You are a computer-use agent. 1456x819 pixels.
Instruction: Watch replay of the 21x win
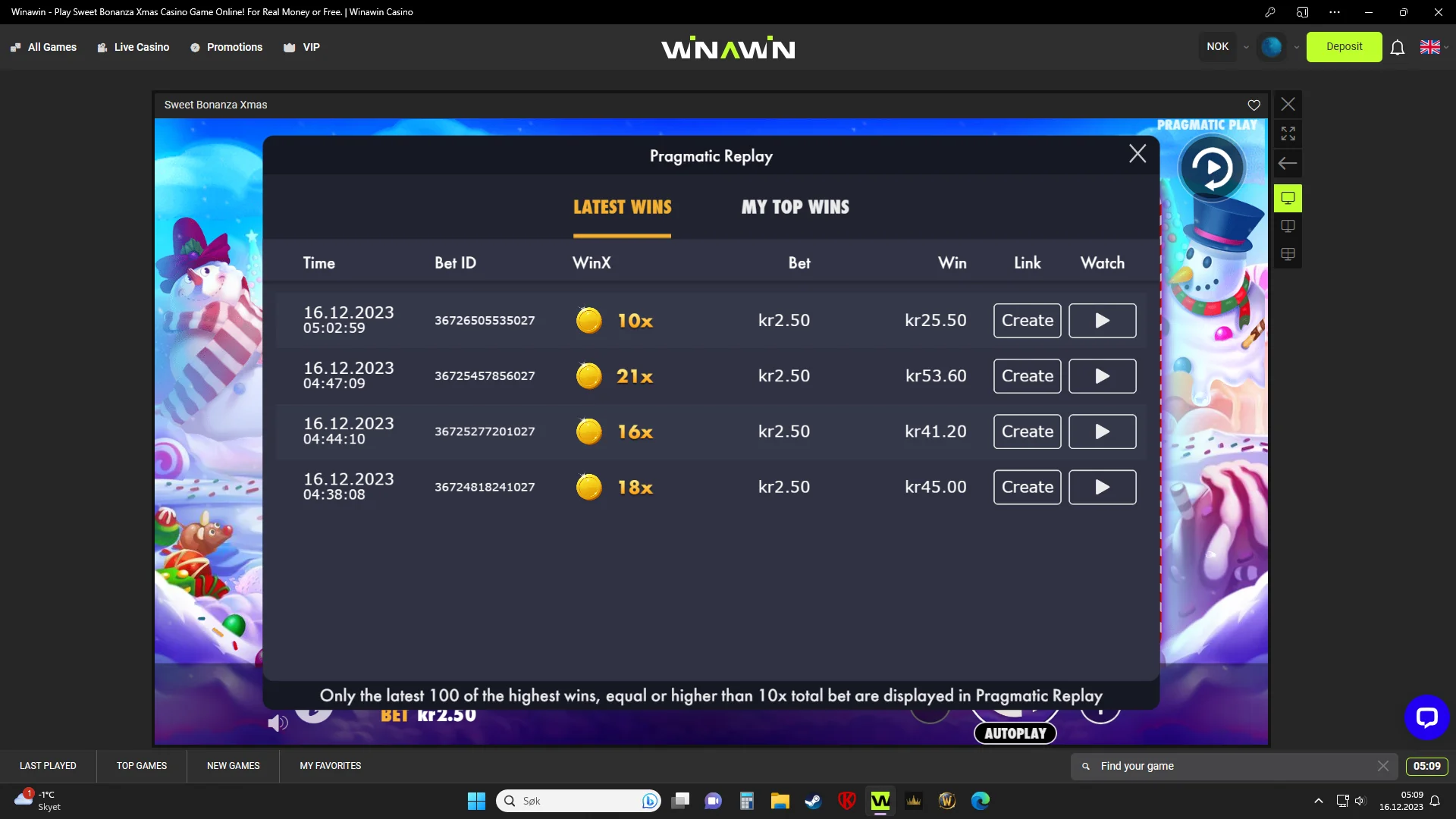point(1103,376)
